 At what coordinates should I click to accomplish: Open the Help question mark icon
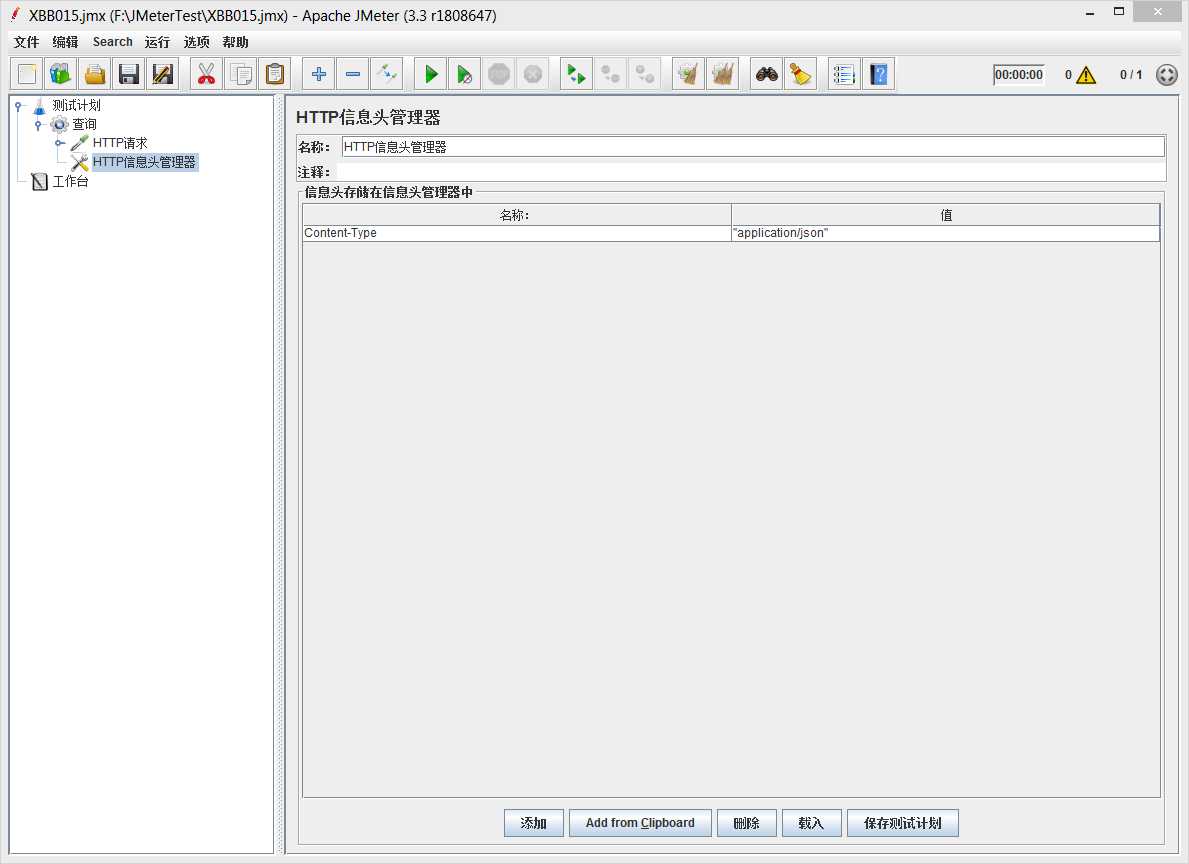point(878,74)
